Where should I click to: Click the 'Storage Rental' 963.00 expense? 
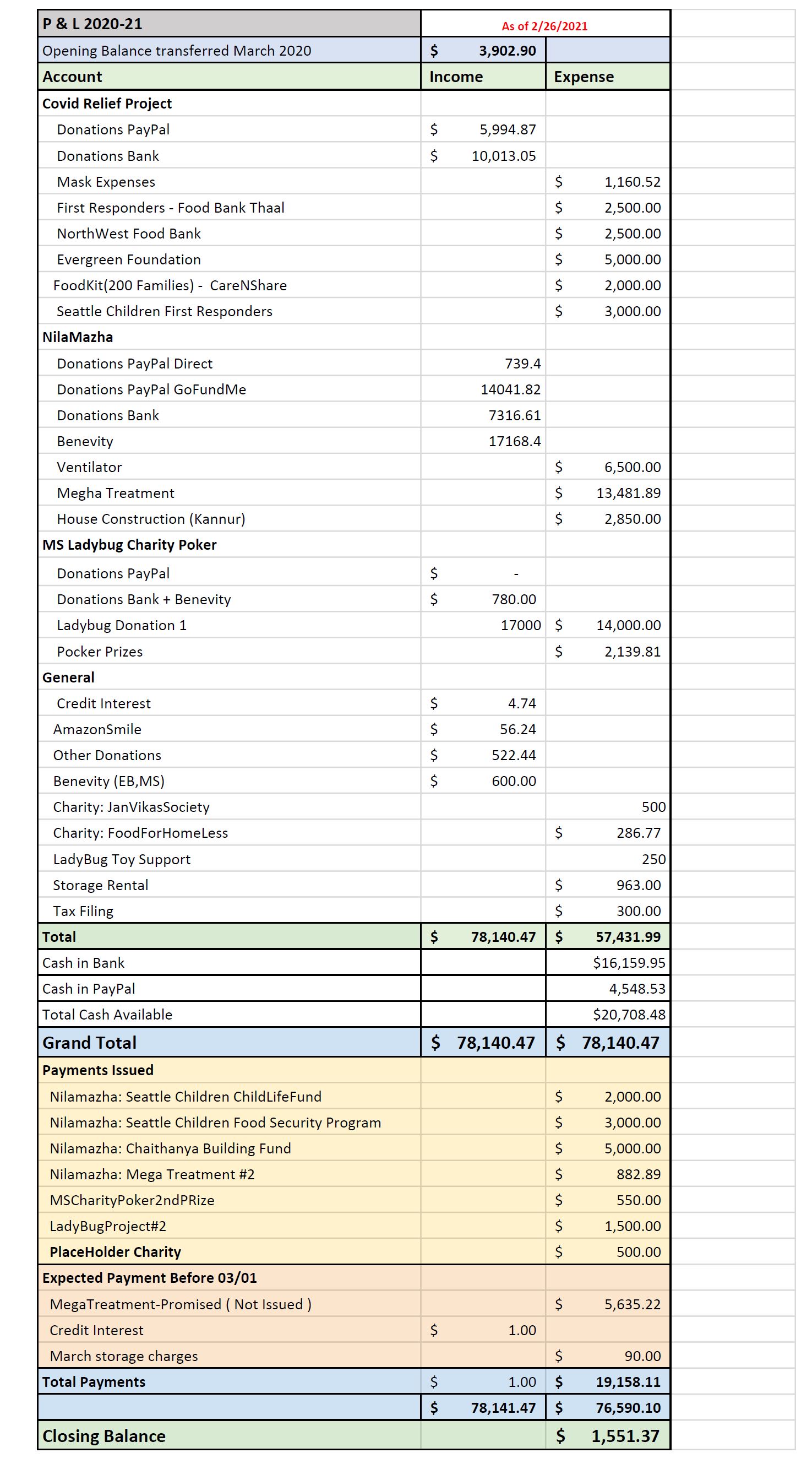(x=607, y=885)
